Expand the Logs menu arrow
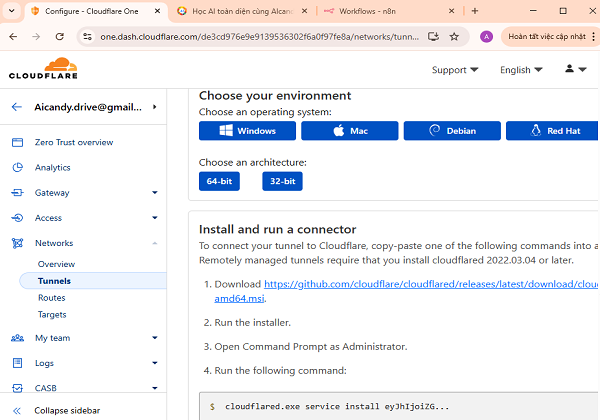 (x=155, y=363)
